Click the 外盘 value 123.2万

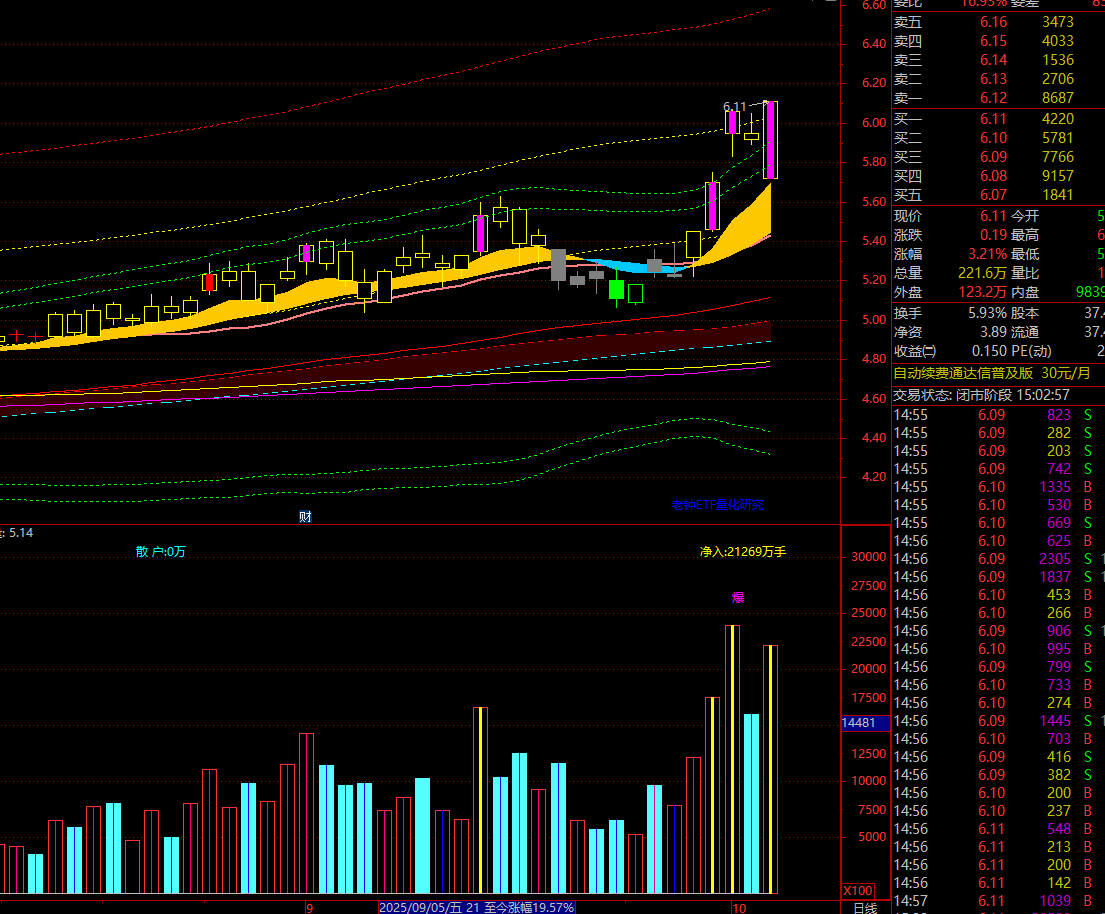982,292
